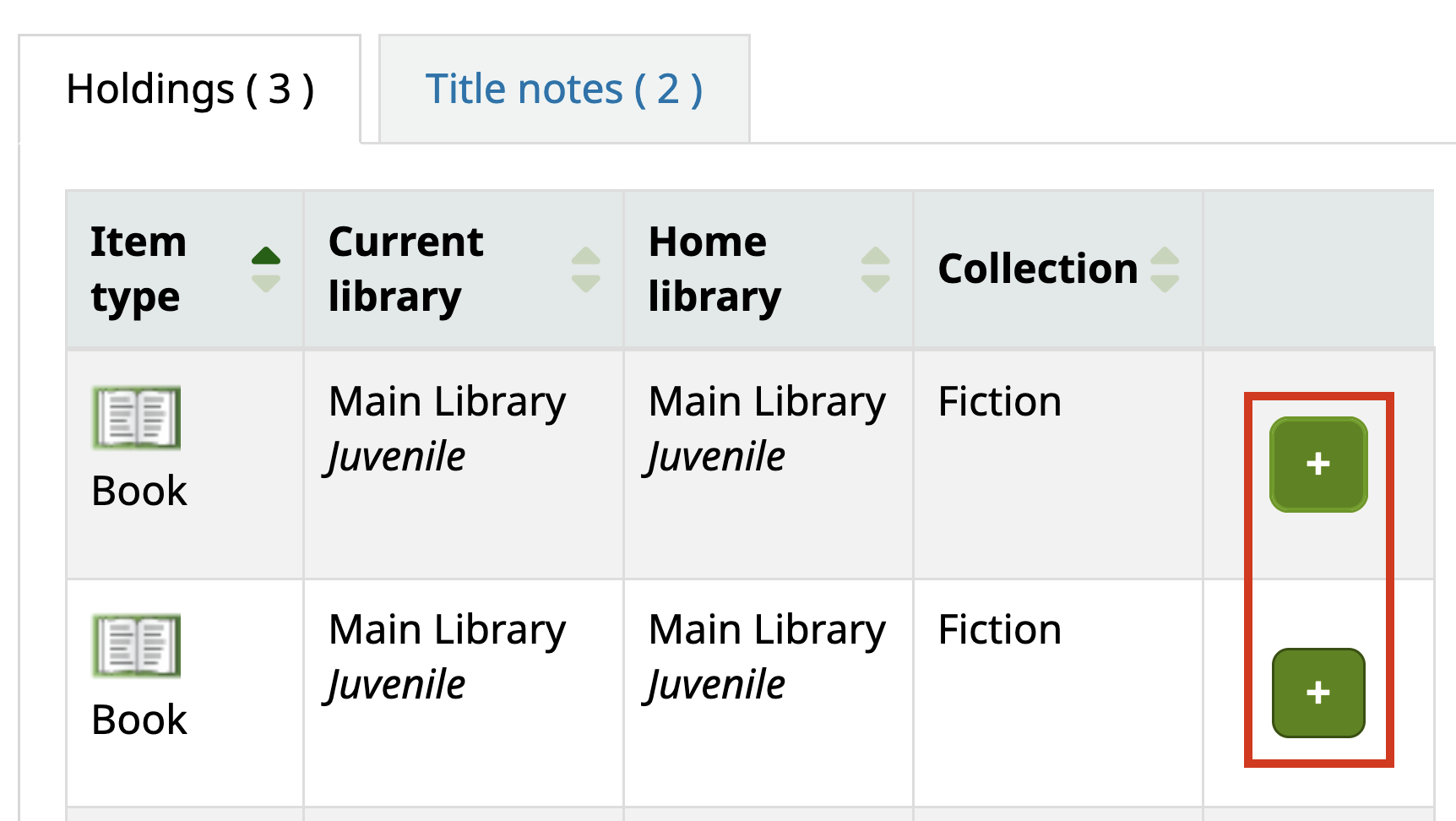Open the Holdings ( 3 ) tab

(x=190, y=89)
